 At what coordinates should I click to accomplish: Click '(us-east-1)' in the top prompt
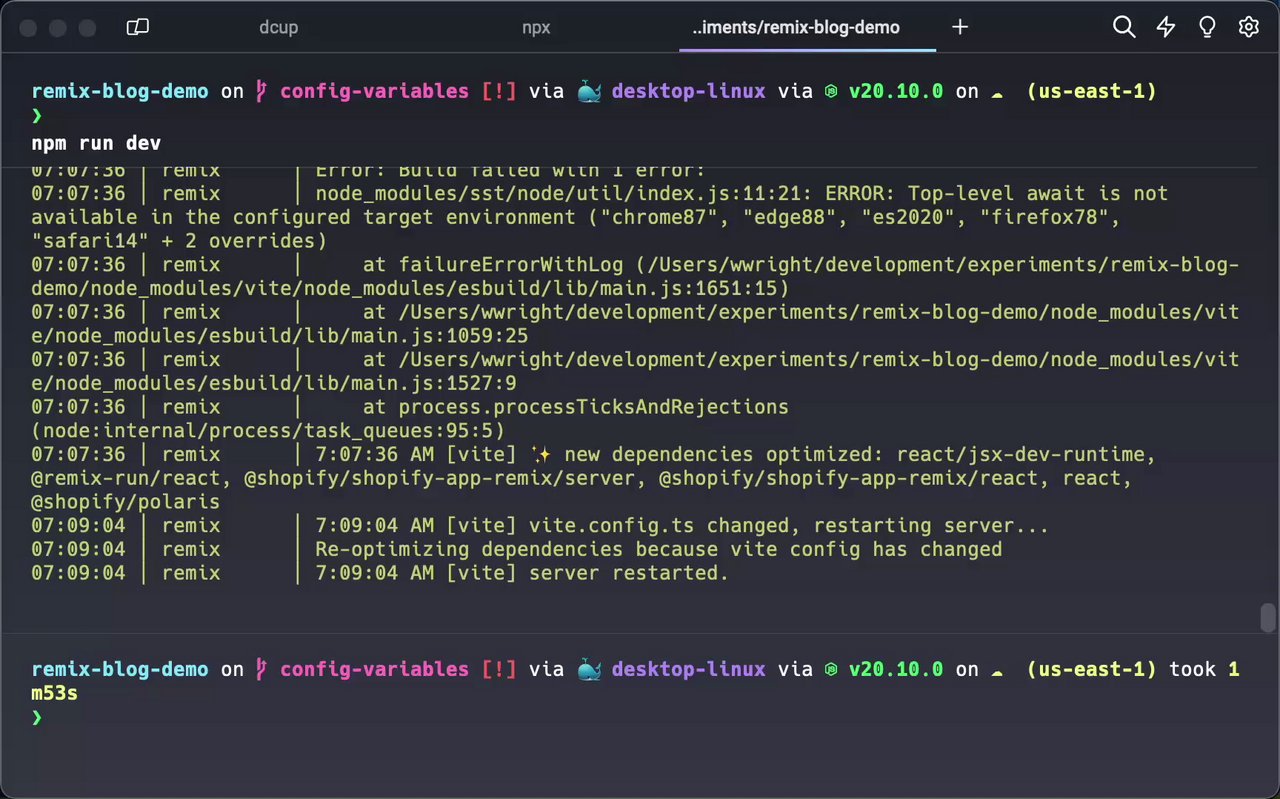(x=1092, y=91)
